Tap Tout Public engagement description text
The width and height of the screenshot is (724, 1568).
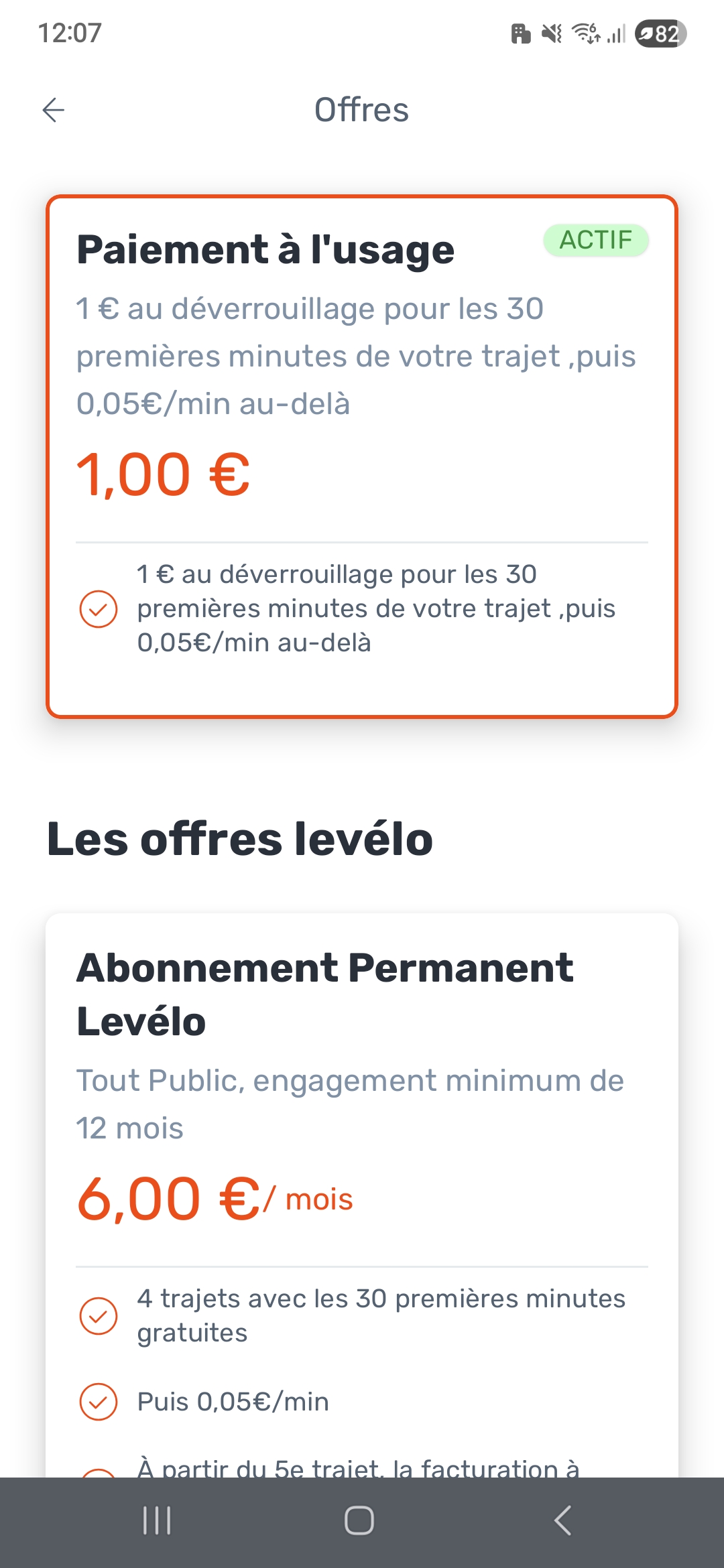click(349, 1104)
